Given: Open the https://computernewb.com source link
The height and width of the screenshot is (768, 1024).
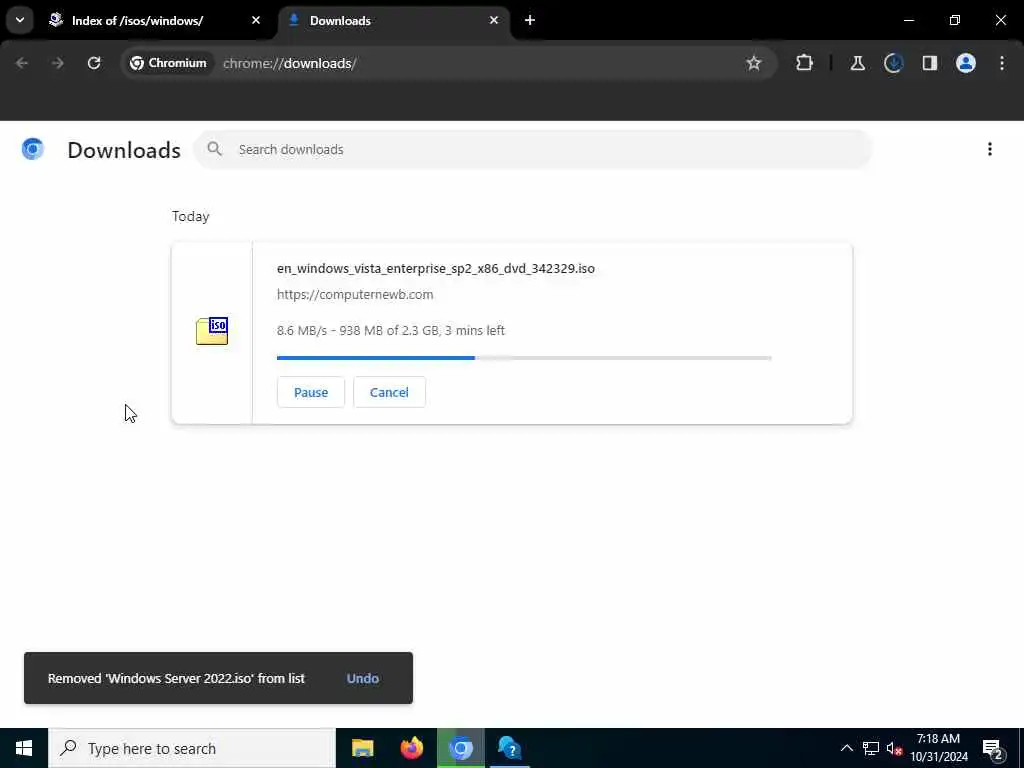Looking at the screenshot, I should pyautogui.click(x=355, y=295).
